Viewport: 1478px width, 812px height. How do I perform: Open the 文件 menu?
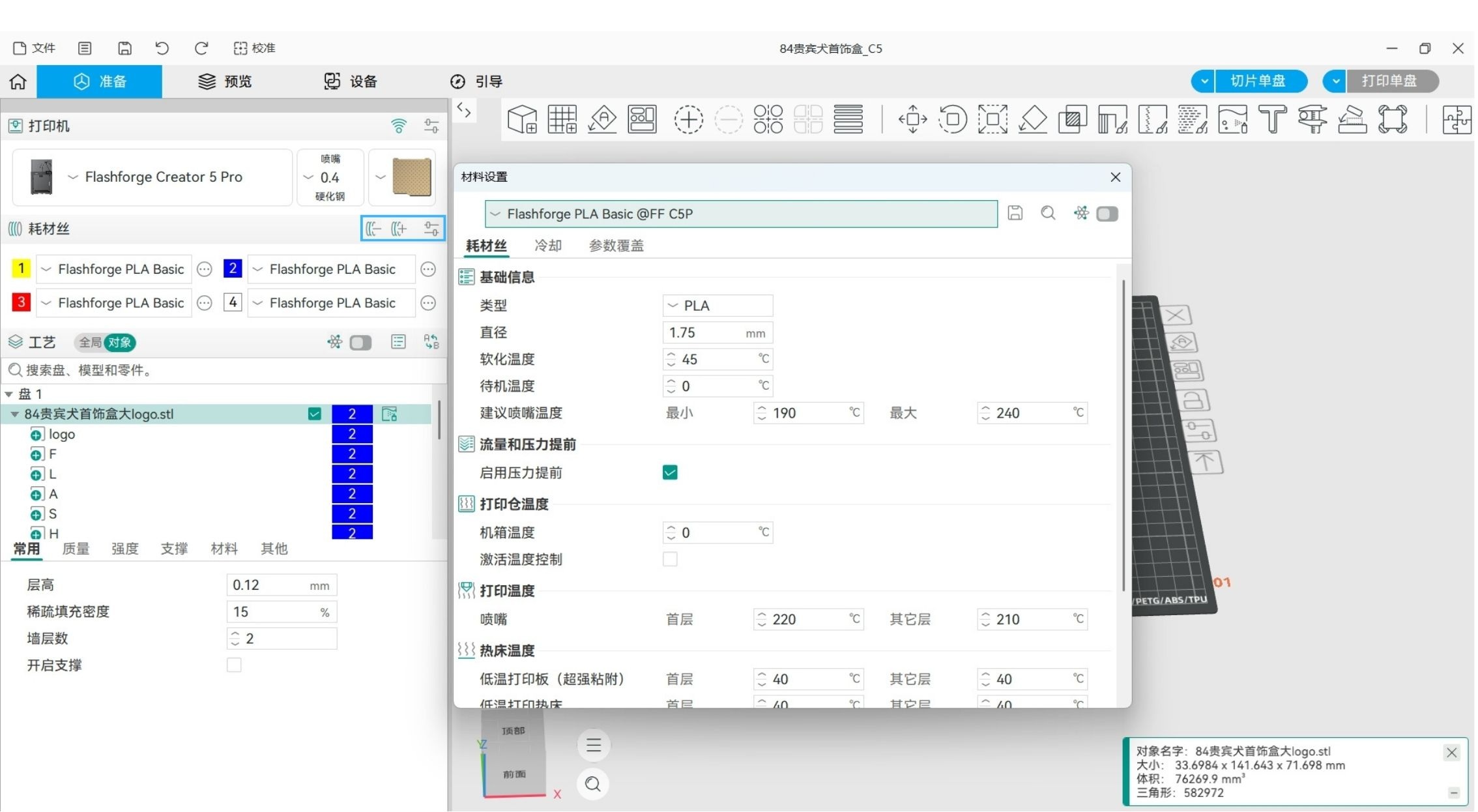point(35,48)
